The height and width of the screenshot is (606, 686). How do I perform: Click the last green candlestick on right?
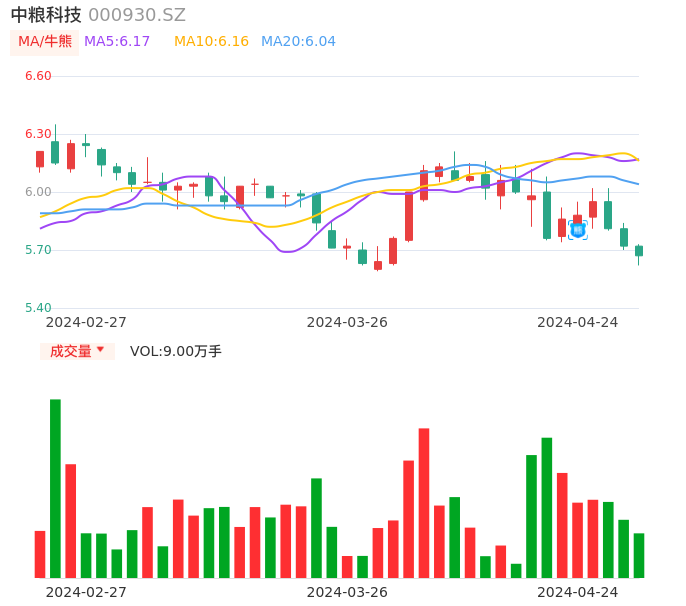pos(639,253)
